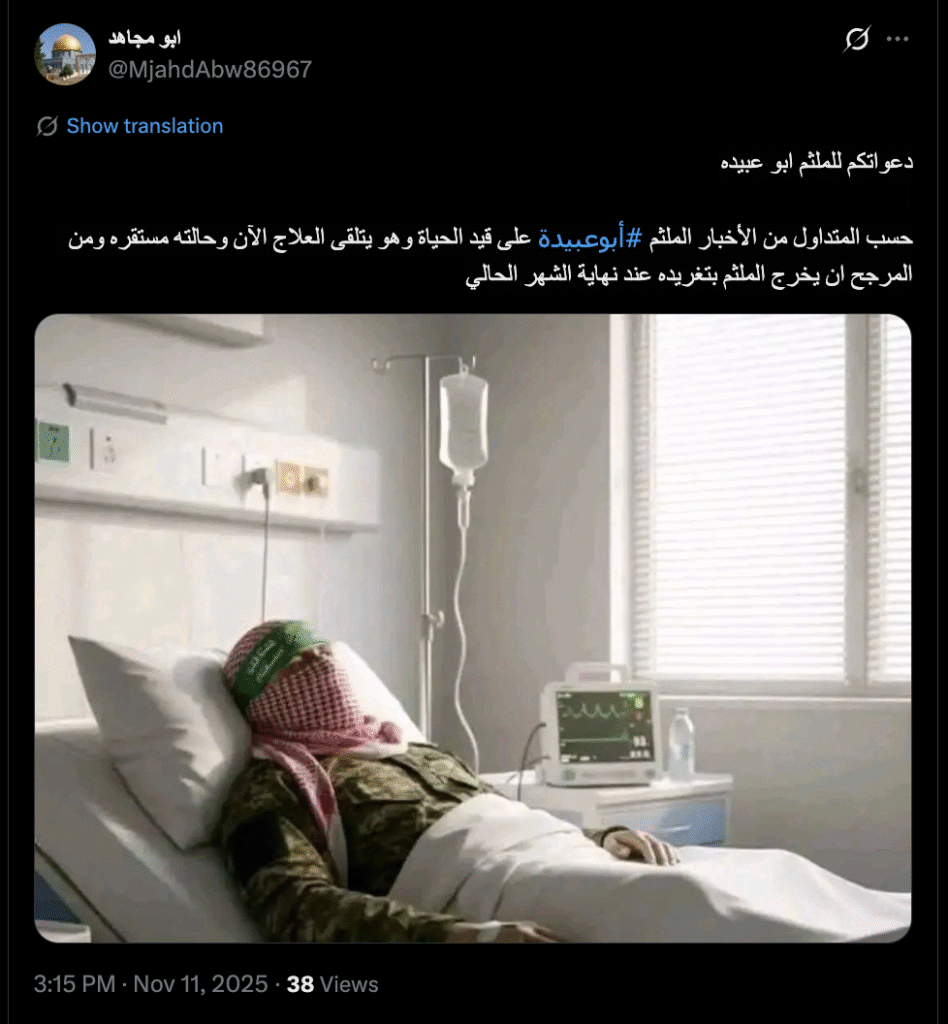
Task: View the 38 Views count
Action: click(332, 984)
